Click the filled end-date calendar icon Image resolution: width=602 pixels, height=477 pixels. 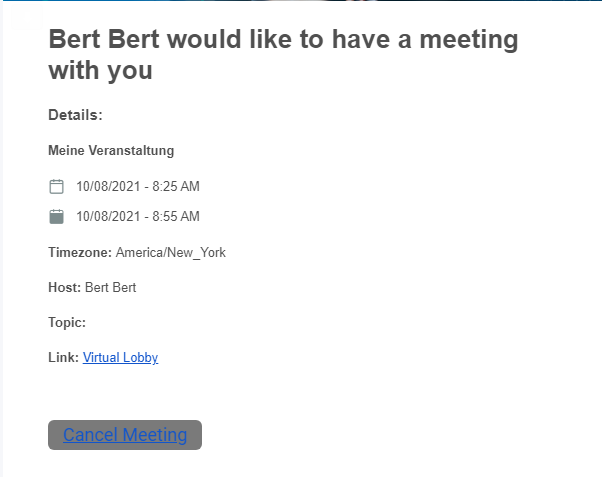56,216
